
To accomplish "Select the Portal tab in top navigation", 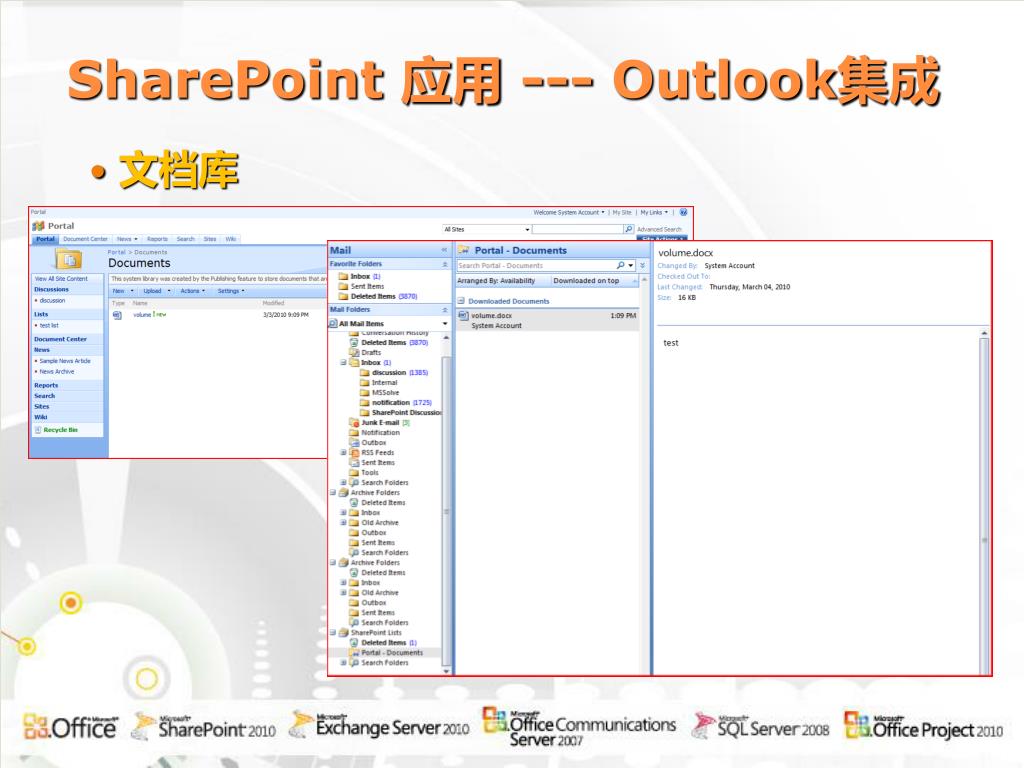I will 45,239.
